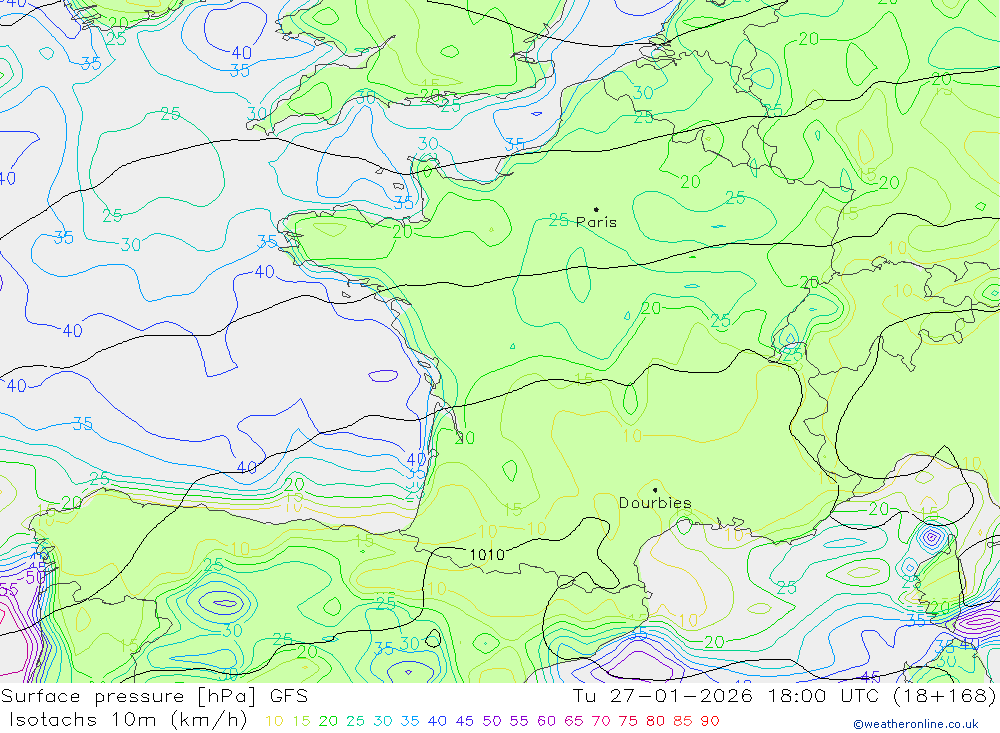Click the Paris city label
Viewport: 1000px width, 733px height.
[596, 222]
